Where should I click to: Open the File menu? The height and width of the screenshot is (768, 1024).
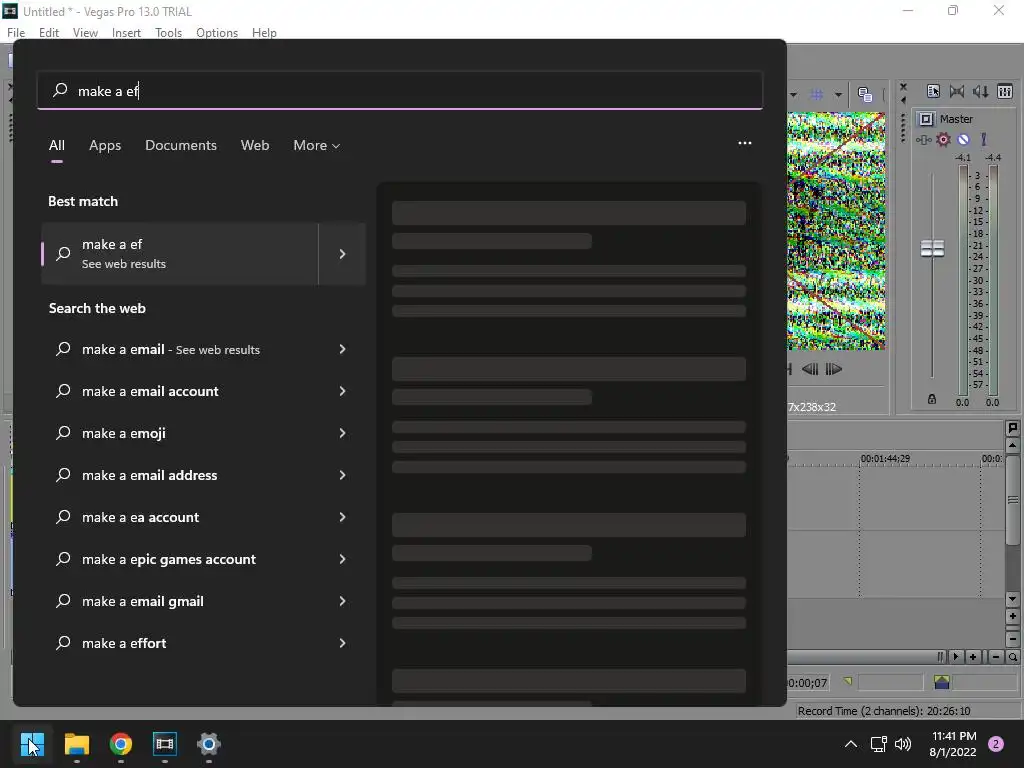click(x=16, y=33)
